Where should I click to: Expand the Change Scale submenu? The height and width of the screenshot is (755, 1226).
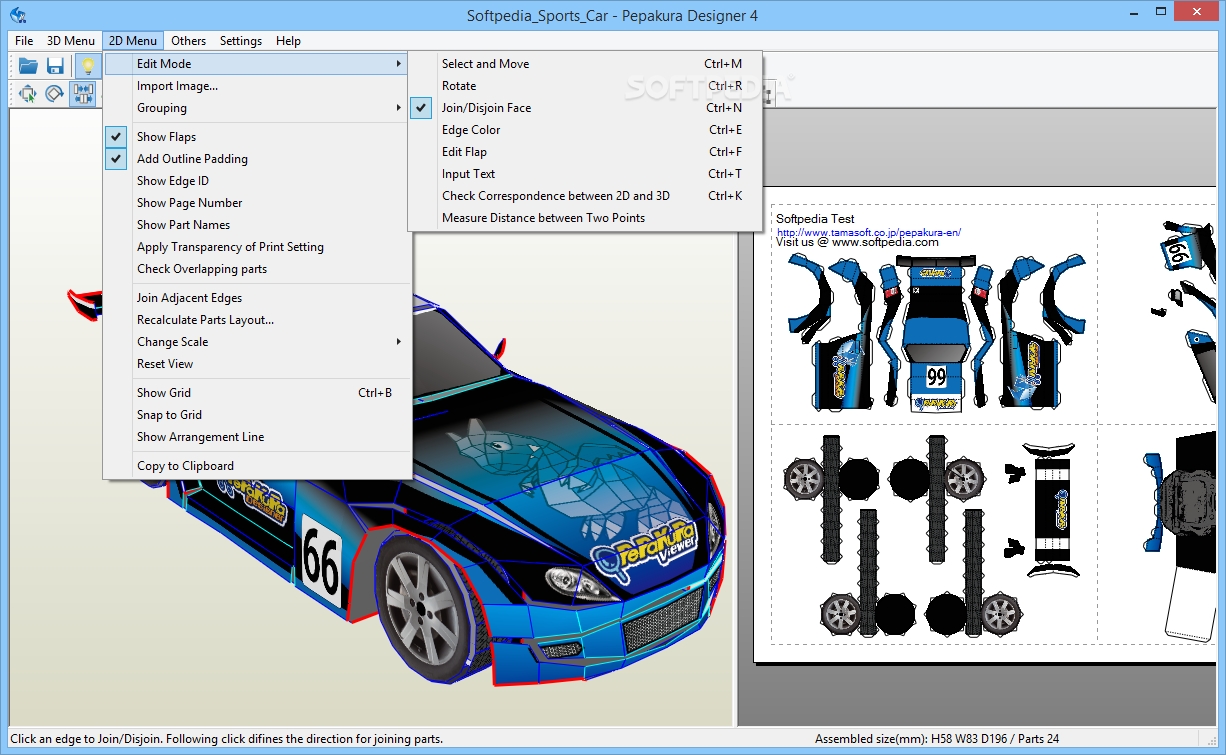coord(258,342)
